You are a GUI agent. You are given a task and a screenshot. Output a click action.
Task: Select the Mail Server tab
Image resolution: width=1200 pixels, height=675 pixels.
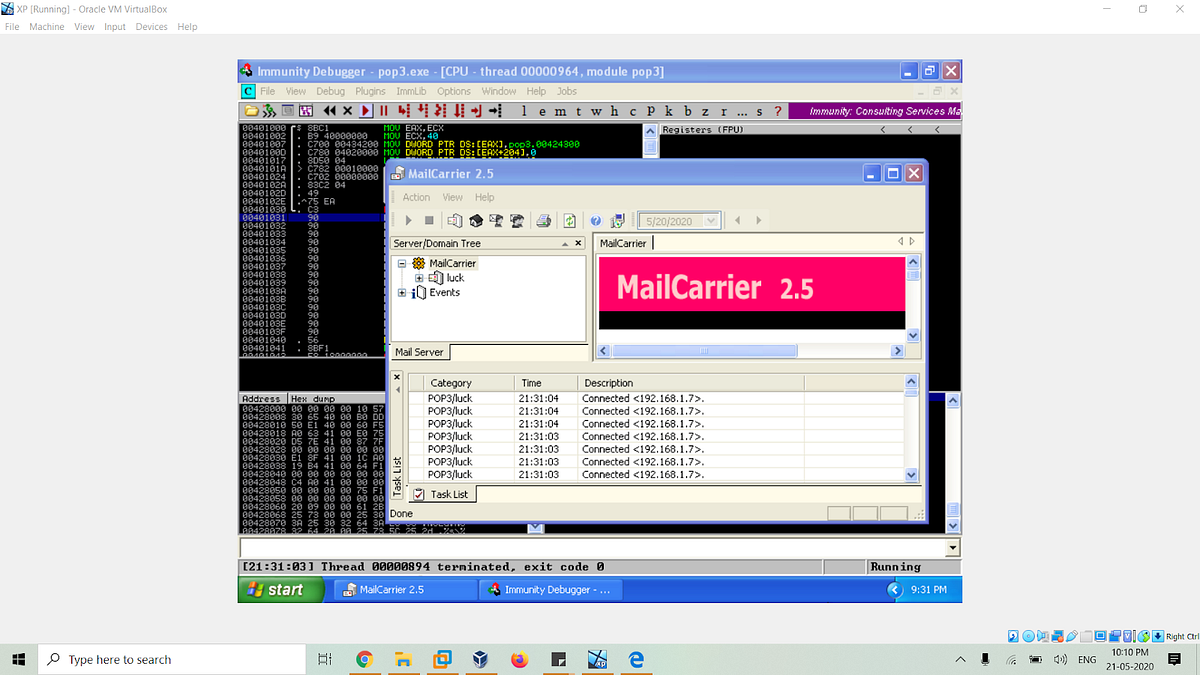419,351
